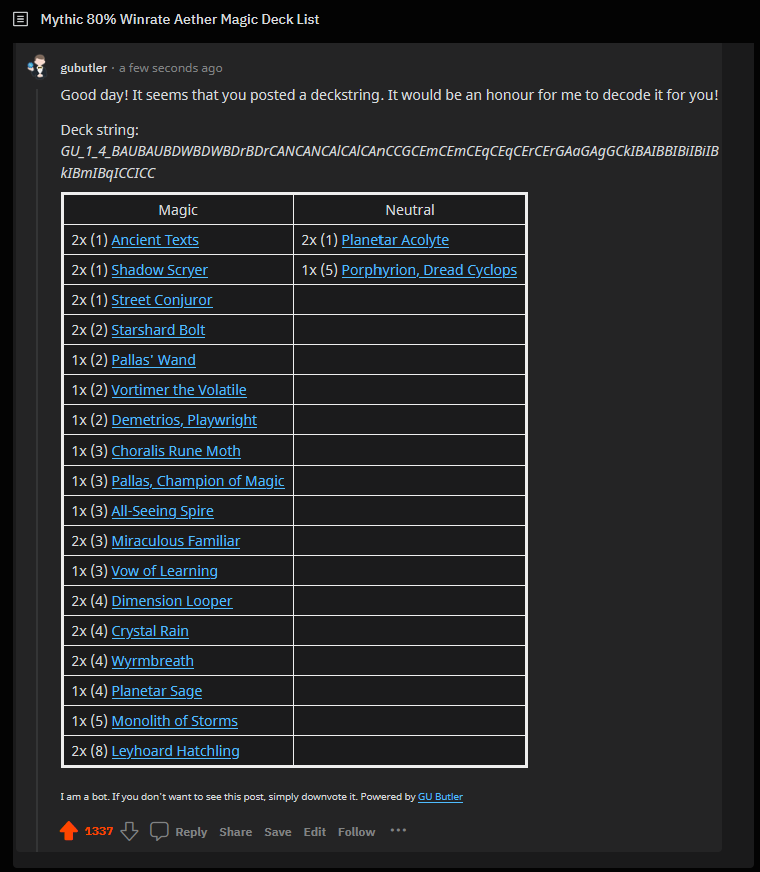Click the comment bubble reply icon
The image size is (760, 872).
tap(159, 831)
